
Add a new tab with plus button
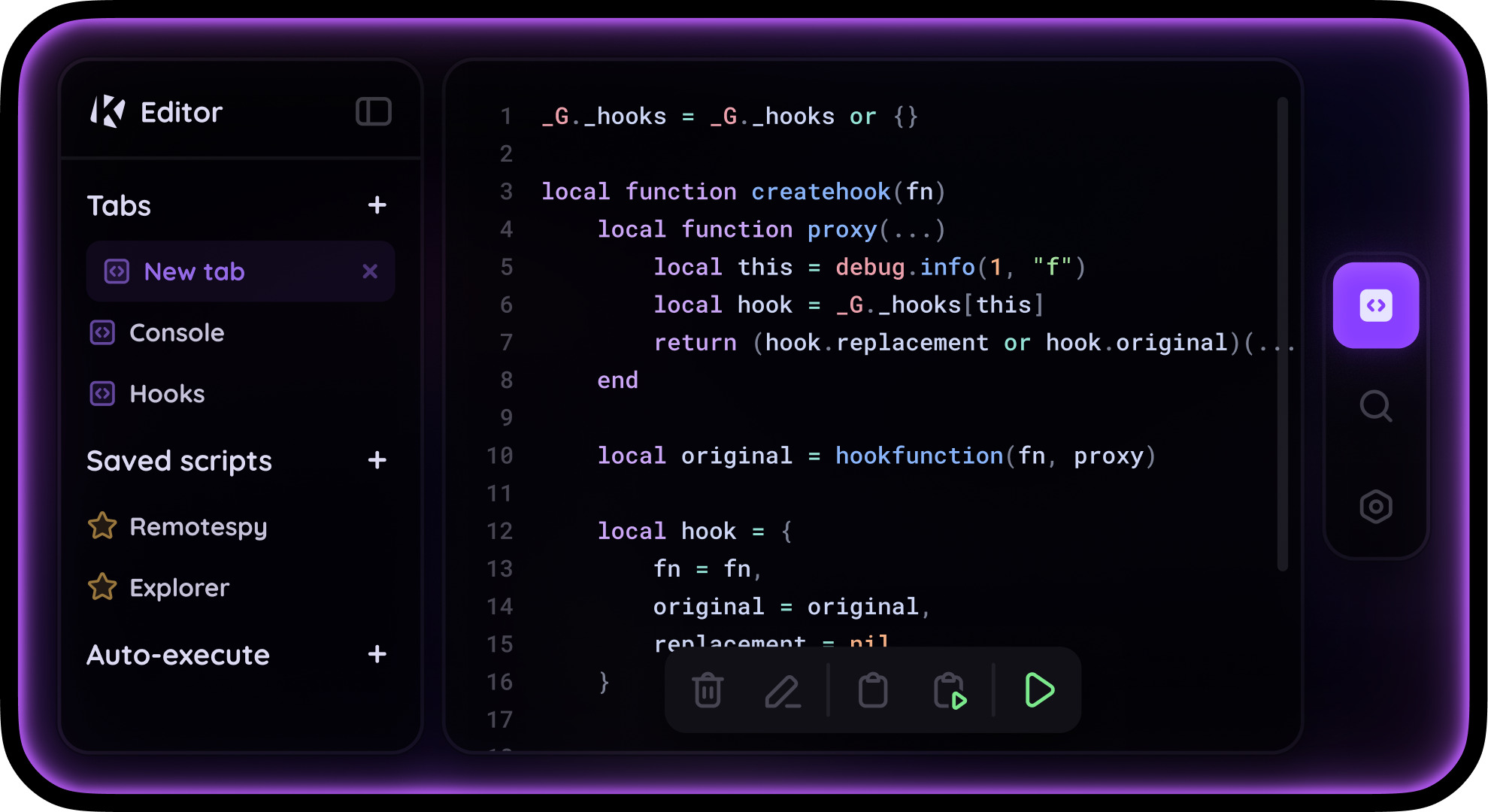[377, 205]
